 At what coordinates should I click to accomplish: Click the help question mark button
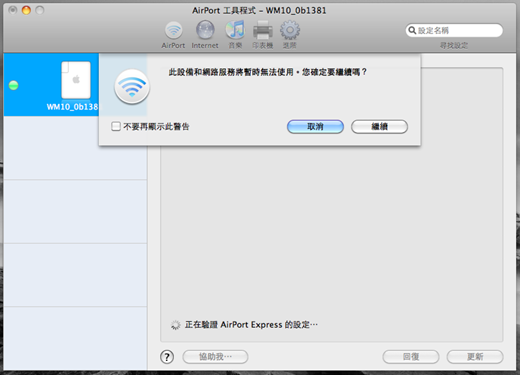click(x=167, y=357)
